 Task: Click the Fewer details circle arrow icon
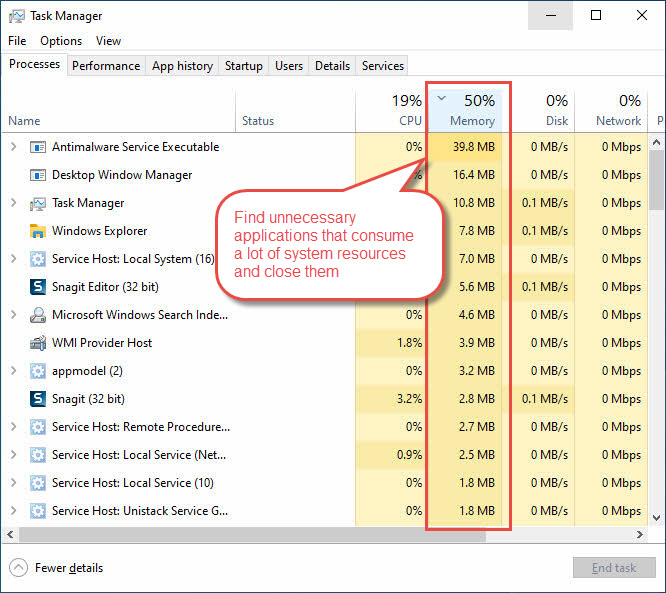pyautogui.click(x=18, y=568)
